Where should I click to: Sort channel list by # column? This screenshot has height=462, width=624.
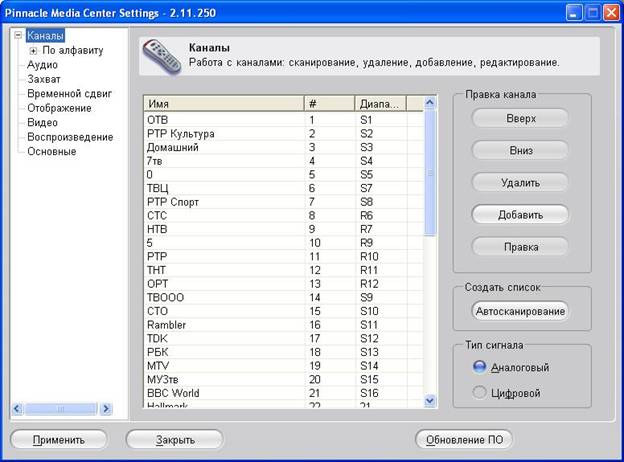tap(329, 104)
